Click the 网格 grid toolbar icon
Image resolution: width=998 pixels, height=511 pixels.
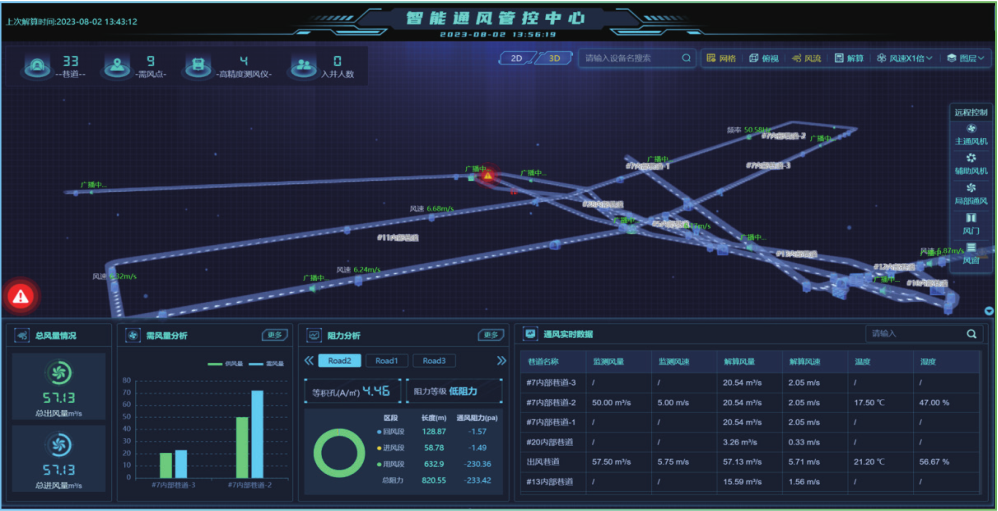coord(720,59)
